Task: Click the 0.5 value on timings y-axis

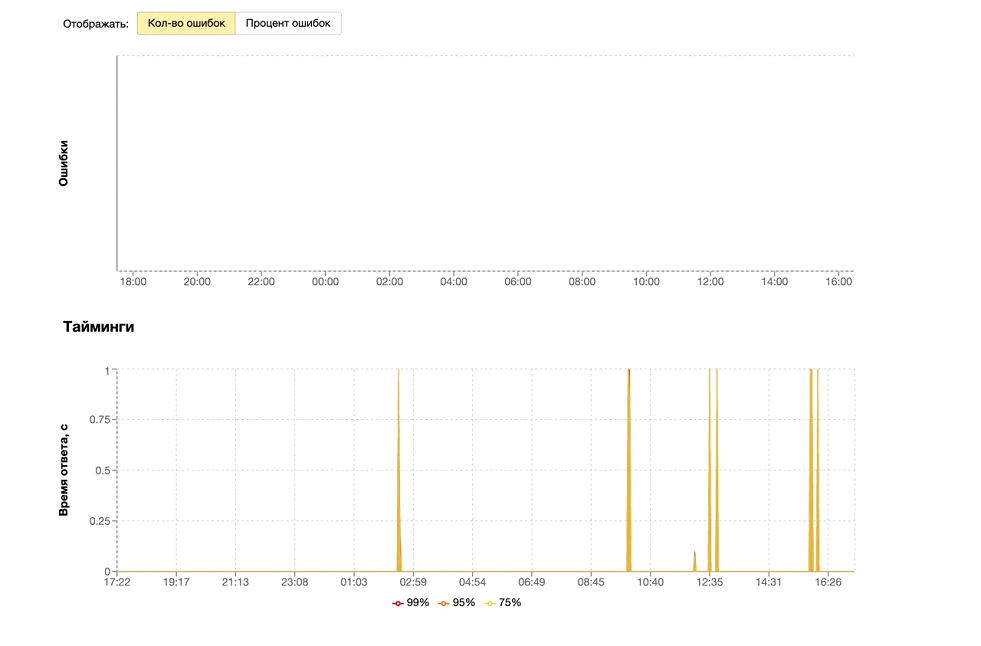Action: click(x=103, y=470)
